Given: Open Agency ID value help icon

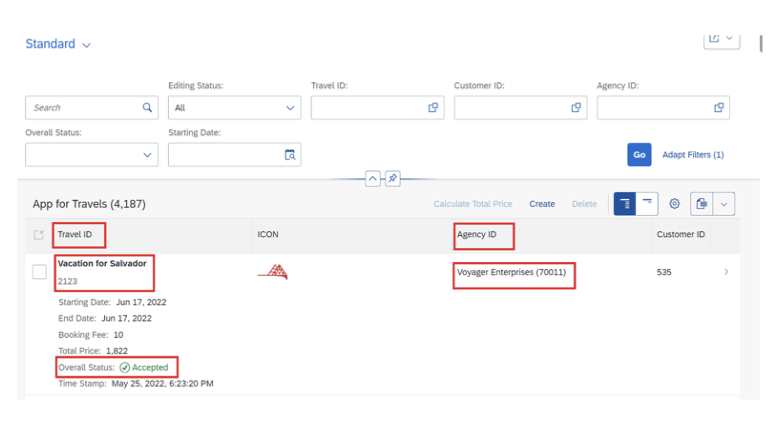Looking at the screenshot, I should [x=719, y=107].
